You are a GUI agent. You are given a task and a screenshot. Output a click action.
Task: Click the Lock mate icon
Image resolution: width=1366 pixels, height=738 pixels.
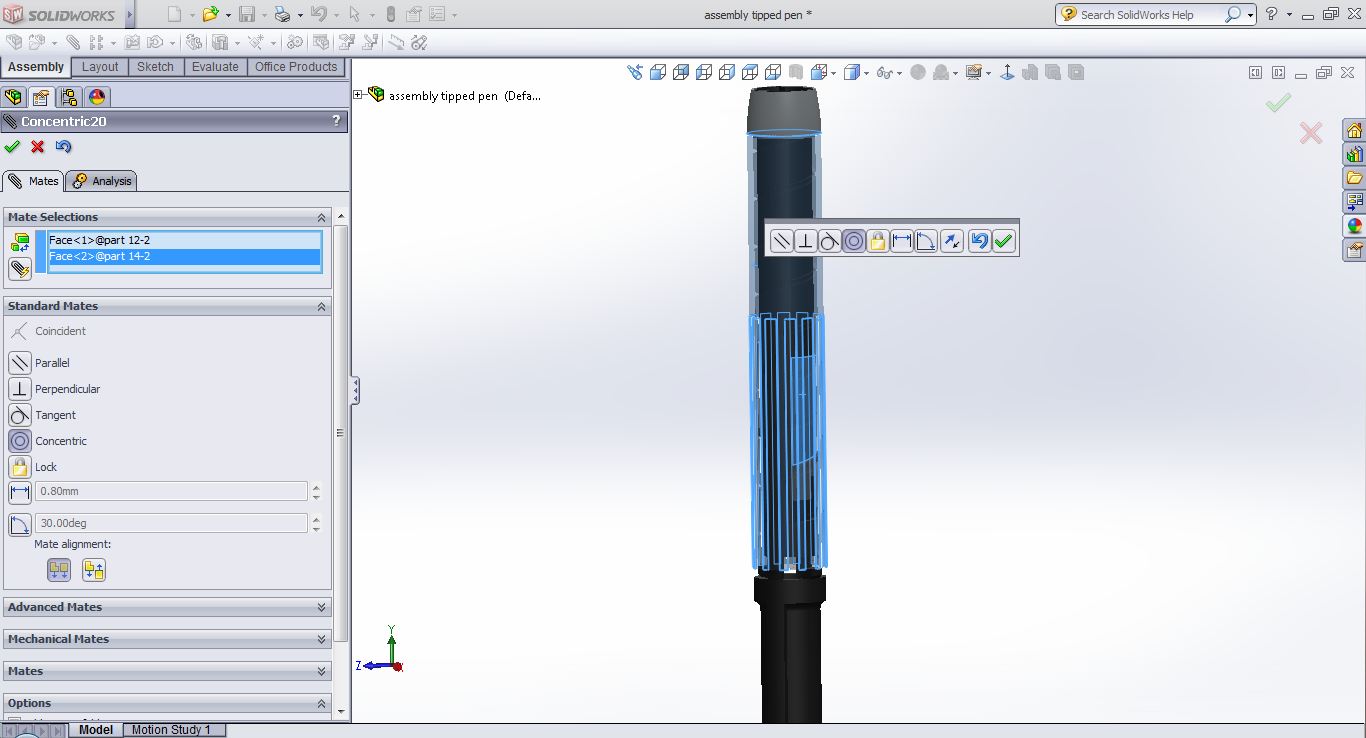20,467
